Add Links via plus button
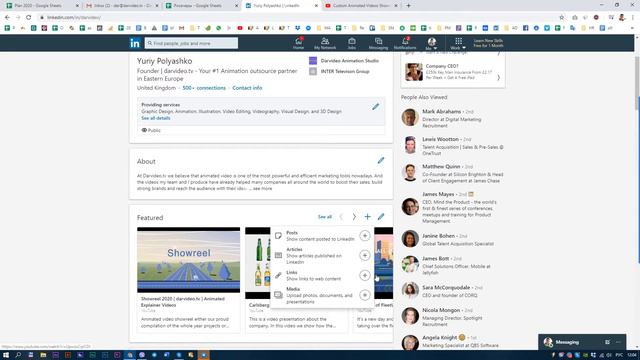 [364, 275]
